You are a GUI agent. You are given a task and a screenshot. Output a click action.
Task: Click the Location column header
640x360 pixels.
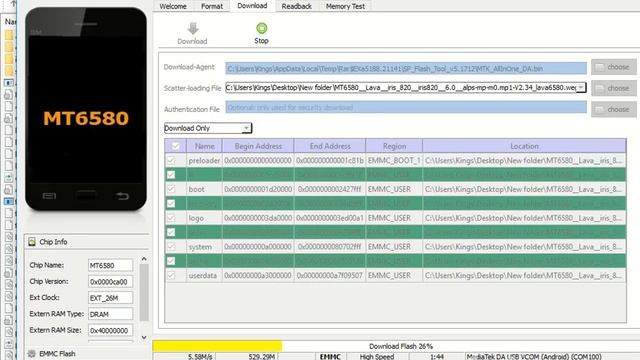pyautogui.click(x=524, y=146)
